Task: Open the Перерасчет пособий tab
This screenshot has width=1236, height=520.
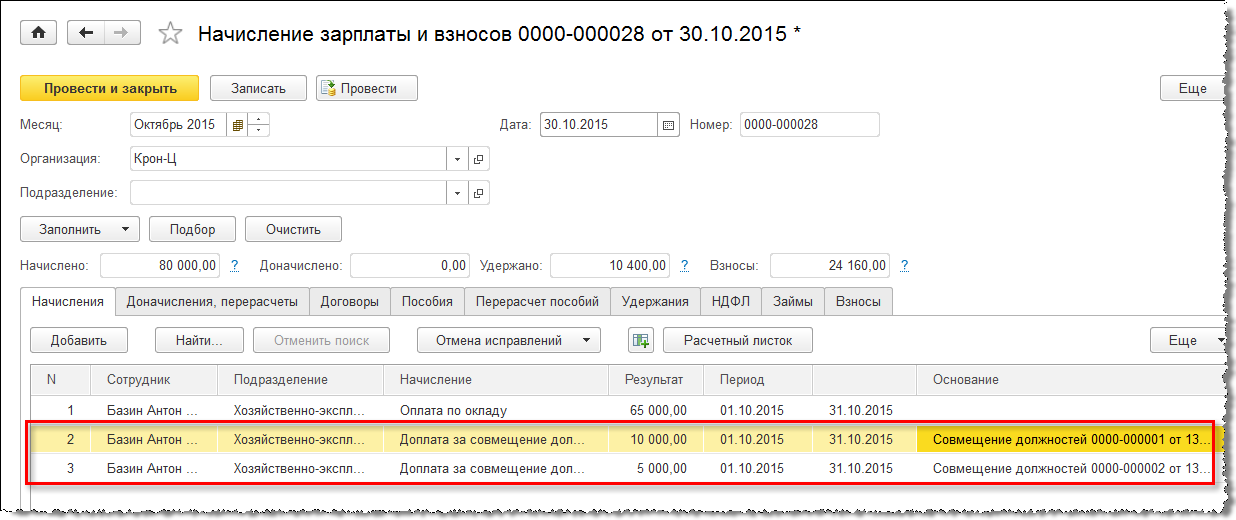Action: [537, 301]
